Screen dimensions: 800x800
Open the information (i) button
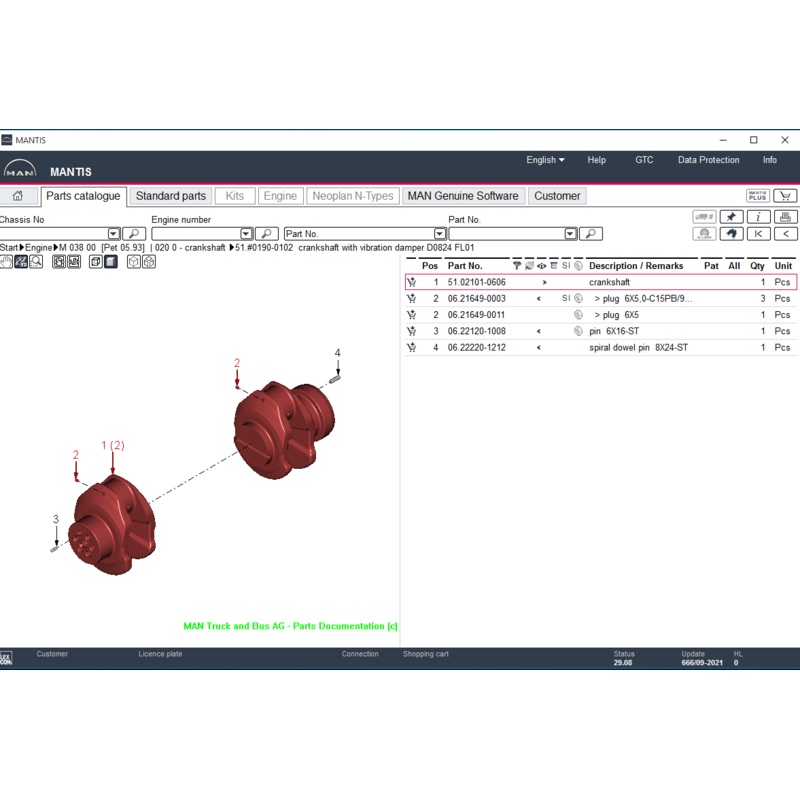click(759, 217)
